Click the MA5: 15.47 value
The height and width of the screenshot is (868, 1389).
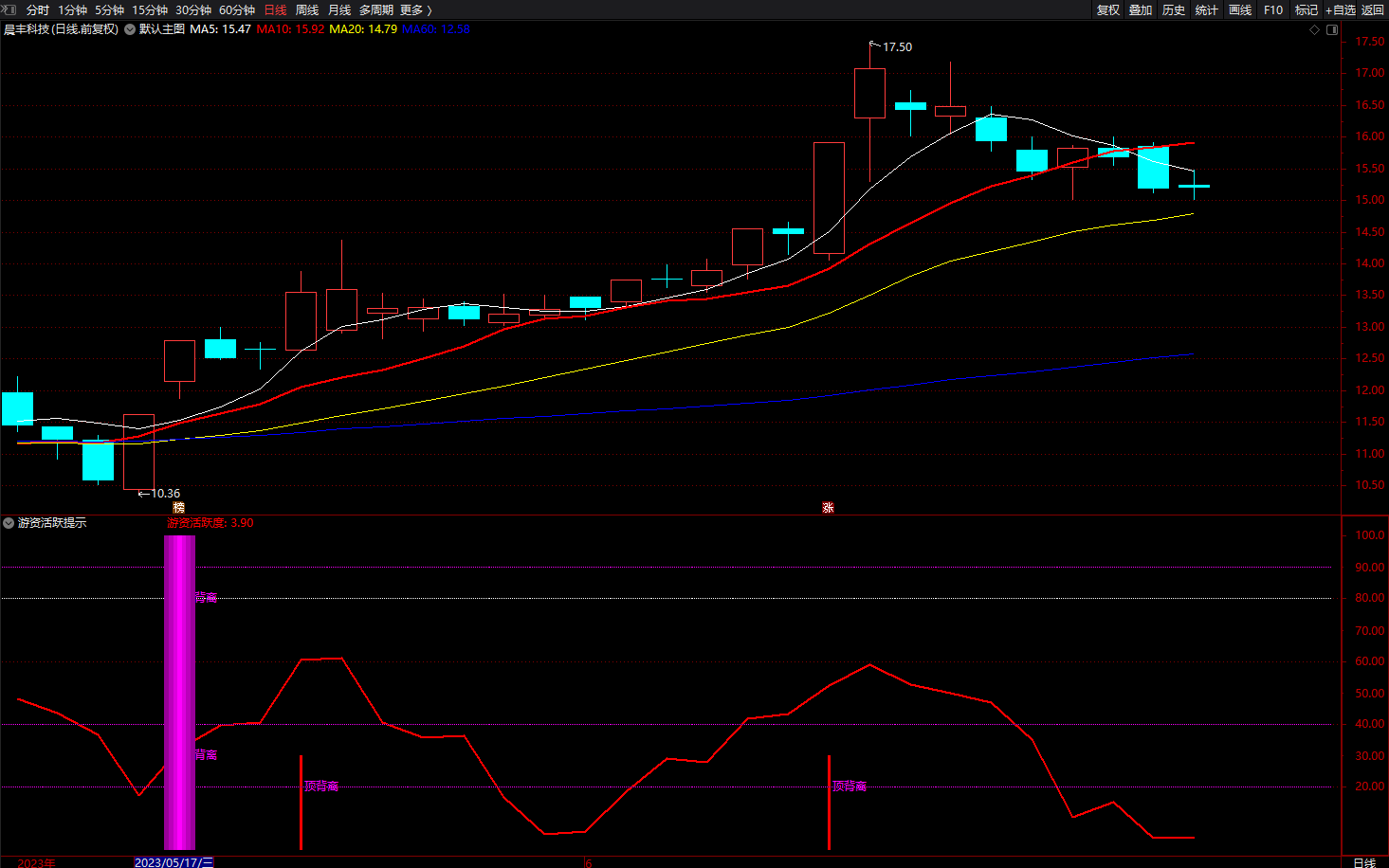tap(221, 29)
